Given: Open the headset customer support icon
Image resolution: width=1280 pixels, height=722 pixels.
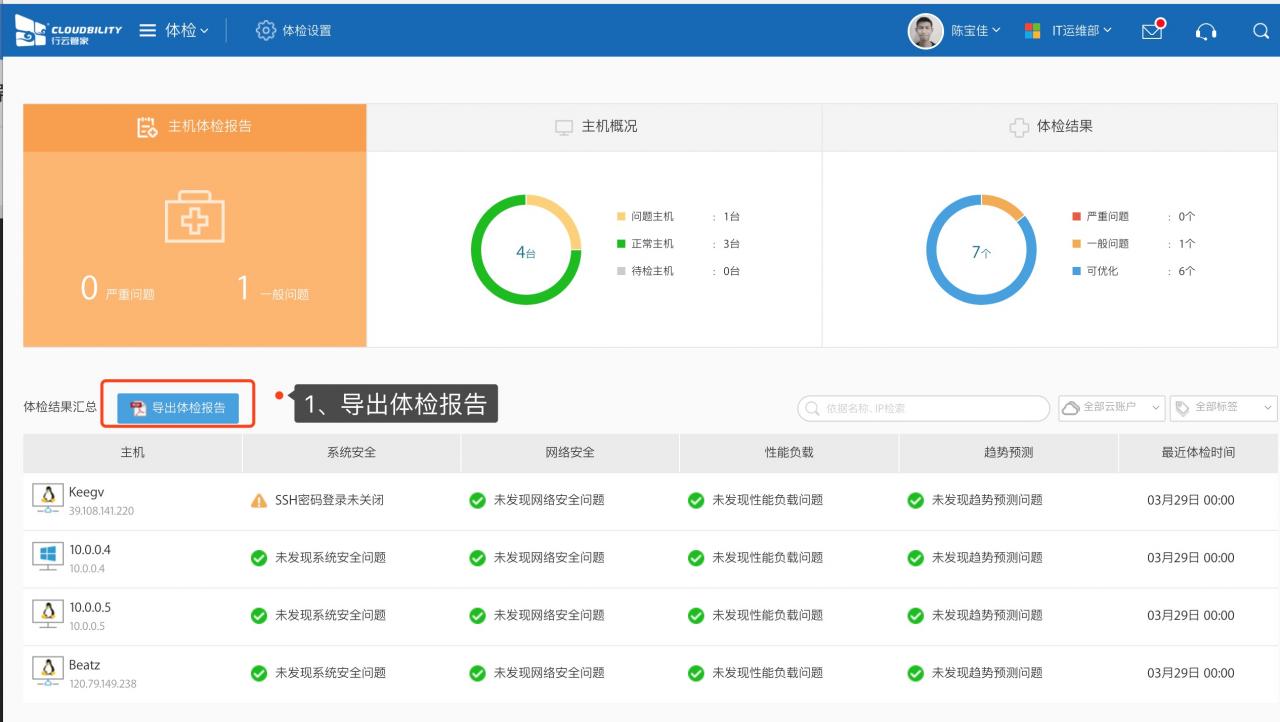Looking at the screenshot, I should 1206,31.
